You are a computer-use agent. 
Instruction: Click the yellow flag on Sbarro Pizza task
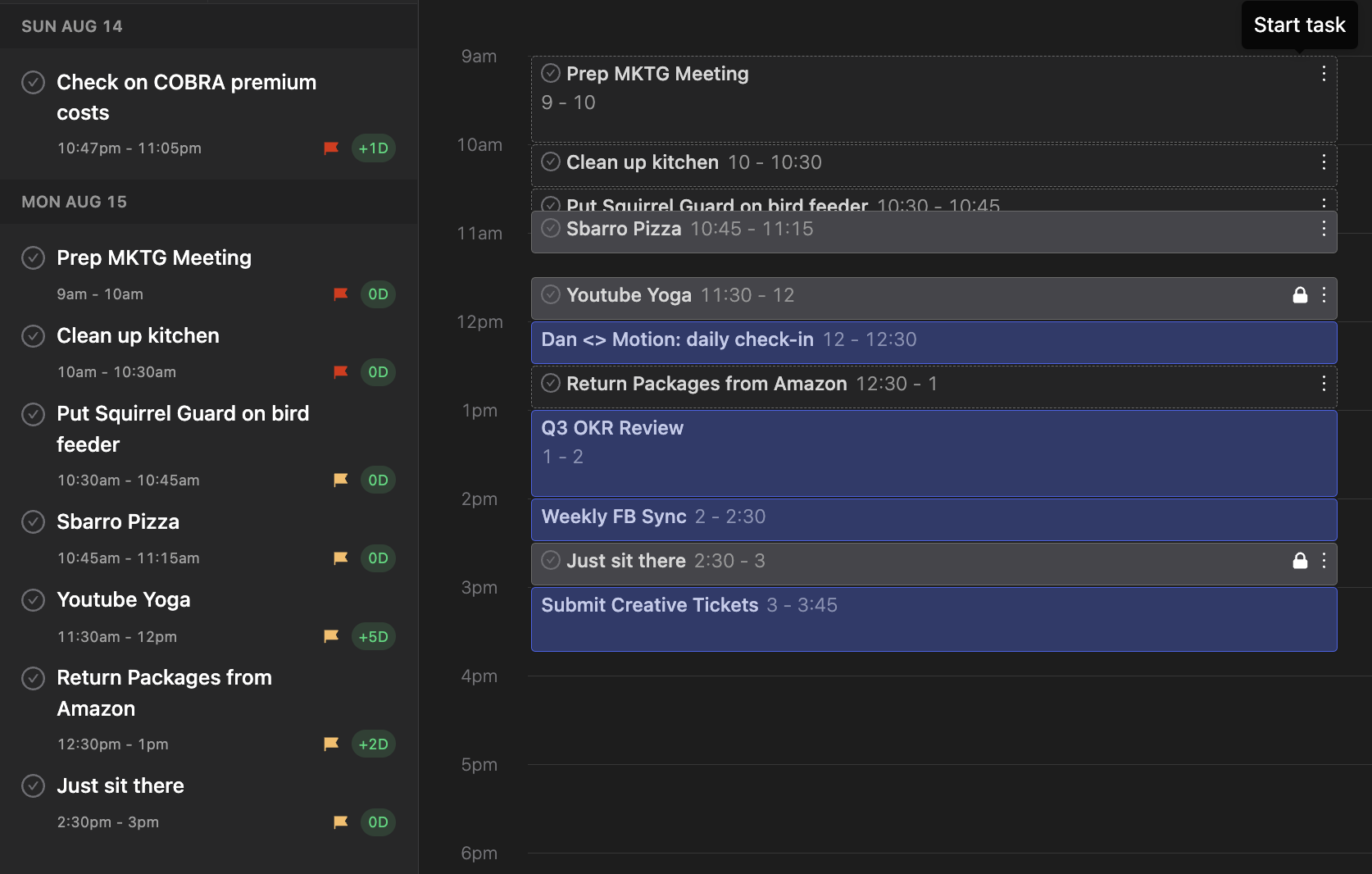point(341,558)
